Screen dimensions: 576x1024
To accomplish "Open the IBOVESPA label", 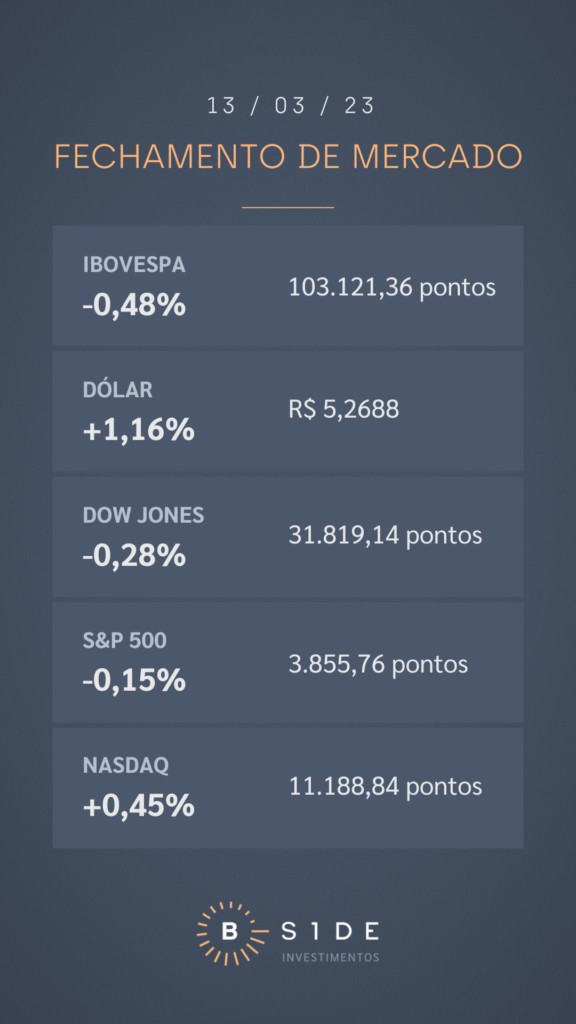I will (x=134, y=264).
